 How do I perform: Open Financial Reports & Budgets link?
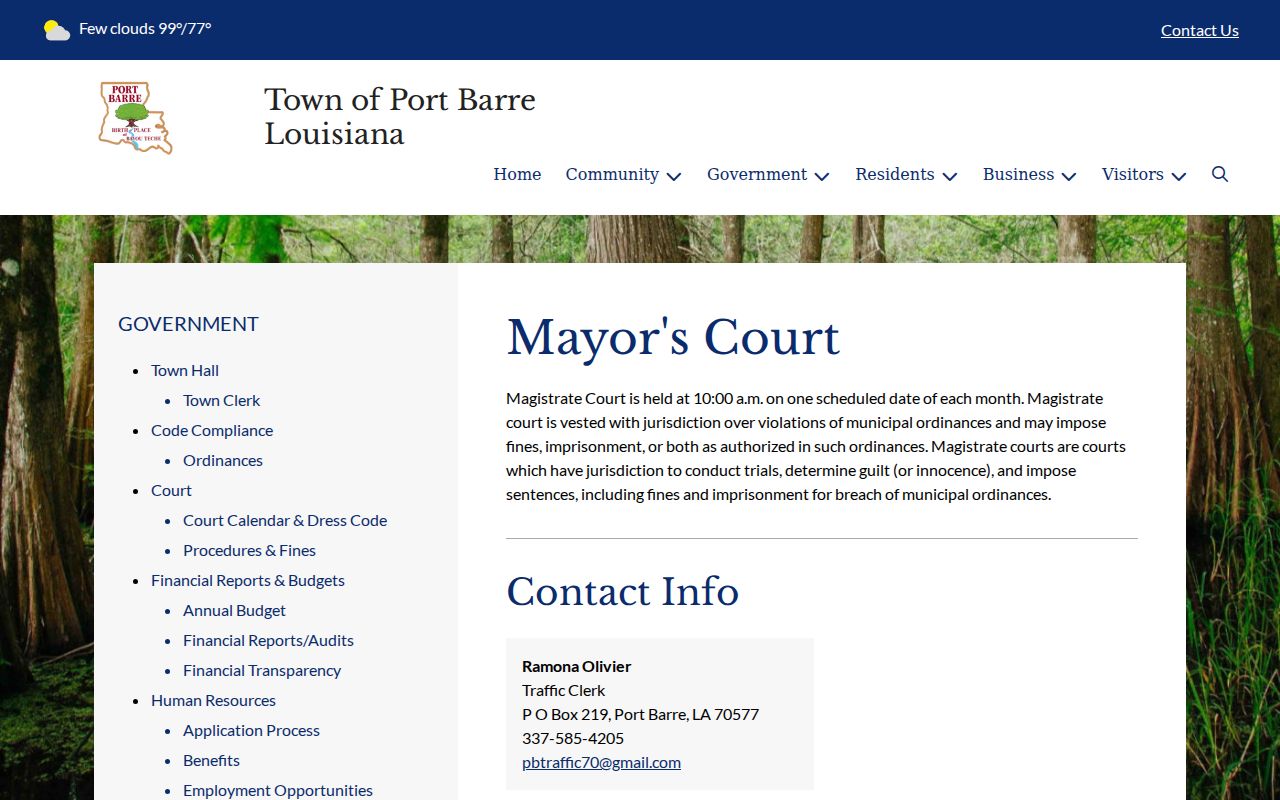pyautogui.click(x=248, y=580)
